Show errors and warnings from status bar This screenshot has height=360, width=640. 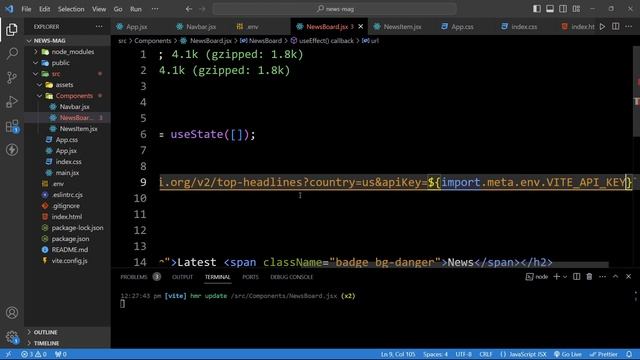pos(33,354)
